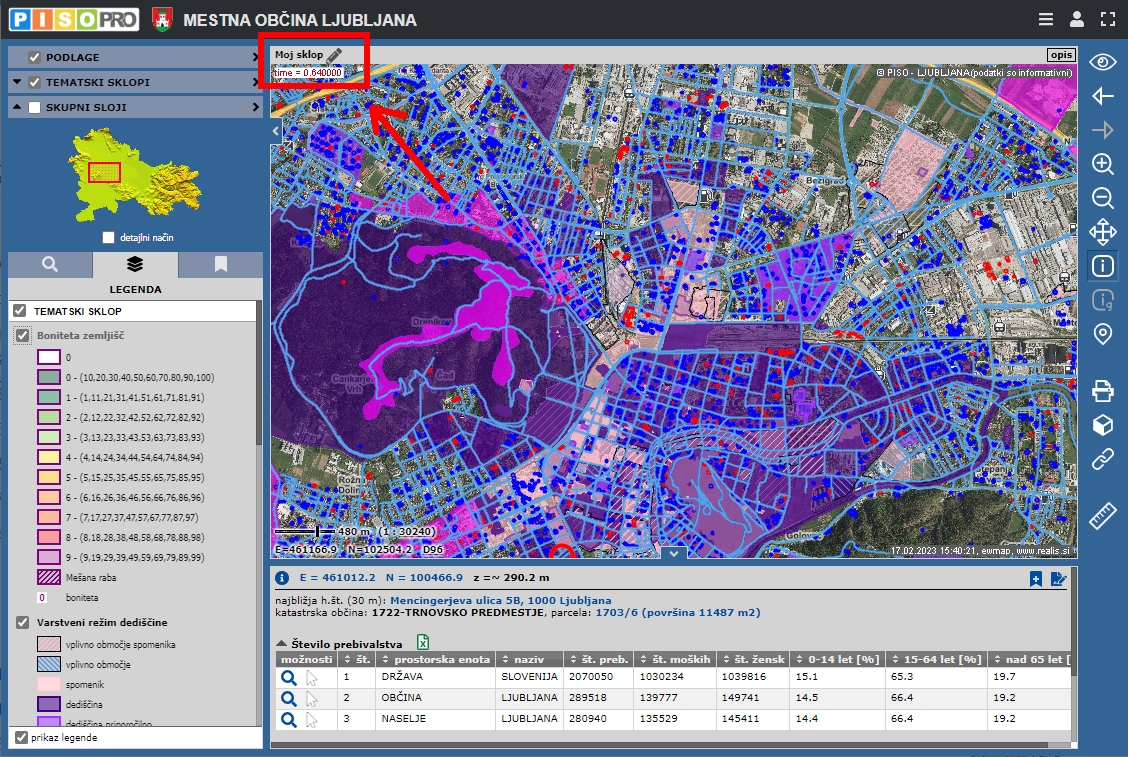Click the location pin tool
This screenshot has width=1128, height=757.
pyautogui.click(x=1102, y=334)
